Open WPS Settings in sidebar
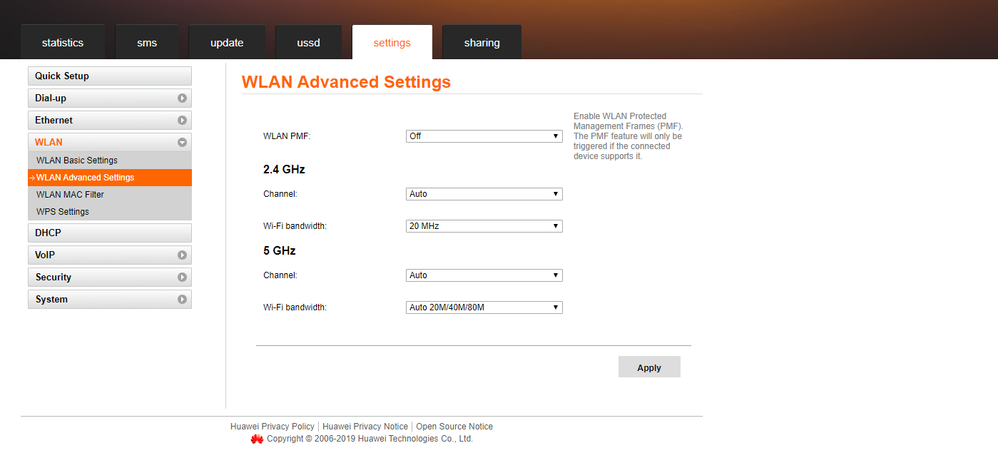 [63, 212]
